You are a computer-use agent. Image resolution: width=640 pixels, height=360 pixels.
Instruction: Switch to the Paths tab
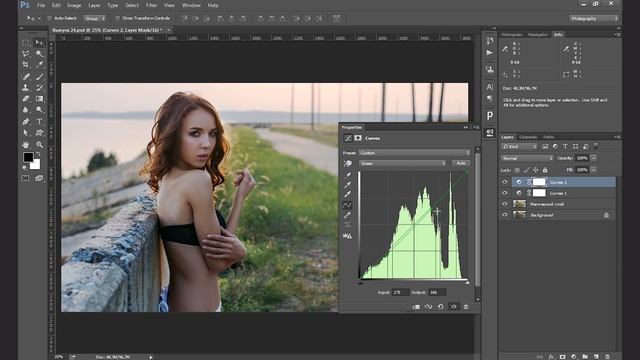coord(549,137)
